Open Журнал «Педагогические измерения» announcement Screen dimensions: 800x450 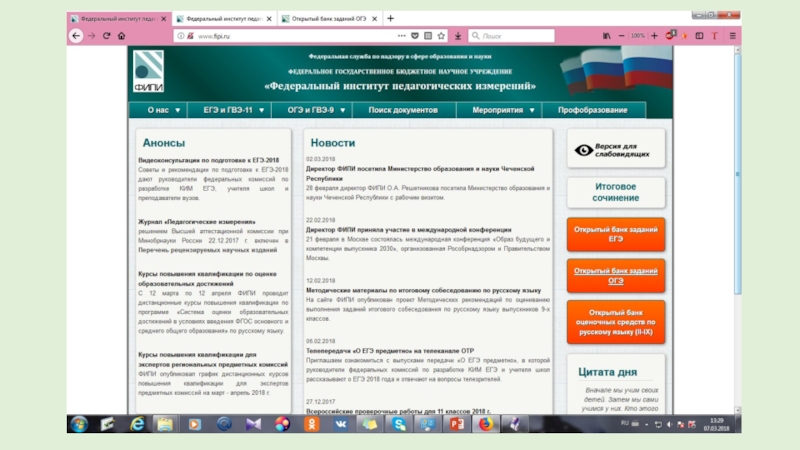tap(196, 222)
